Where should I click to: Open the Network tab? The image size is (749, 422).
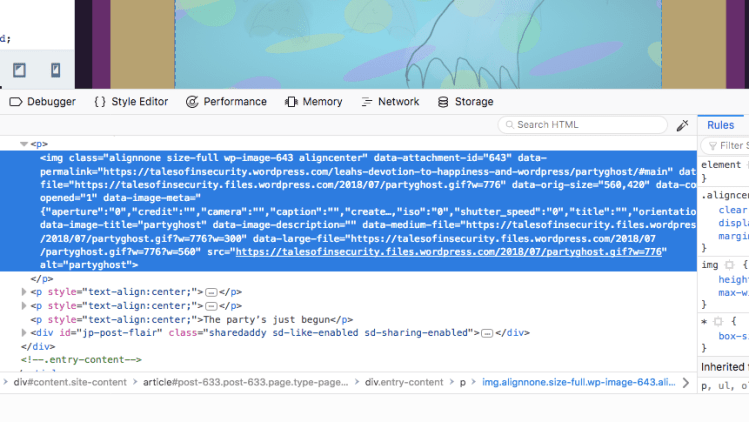tap(390, 102)
